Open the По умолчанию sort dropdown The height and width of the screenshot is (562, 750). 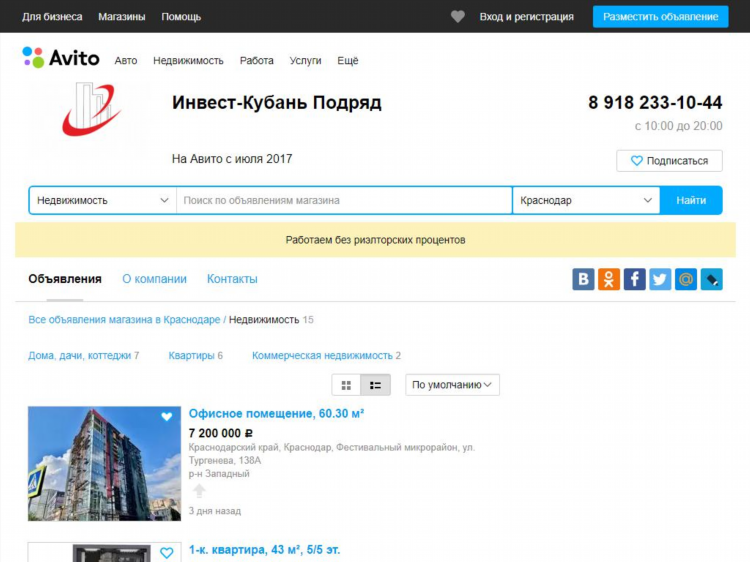pos(452,385)
